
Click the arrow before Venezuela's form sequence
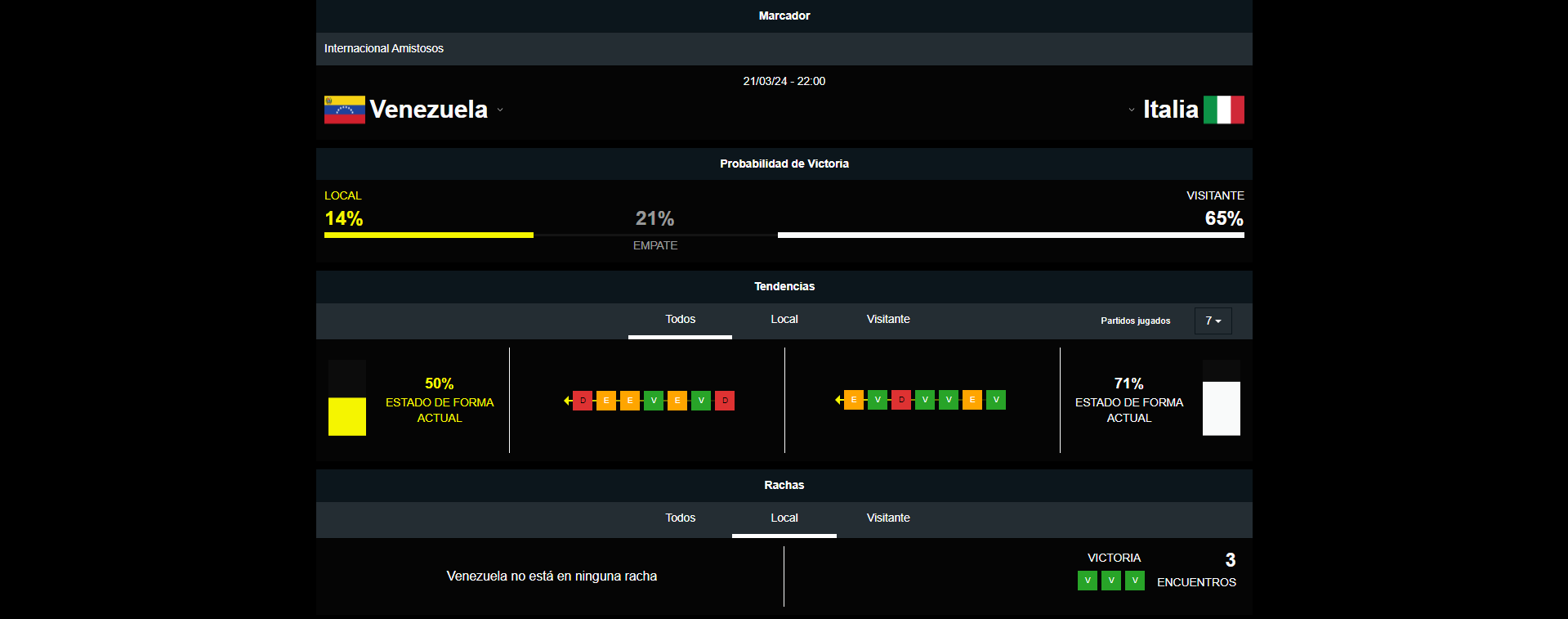tap(568, 401)
